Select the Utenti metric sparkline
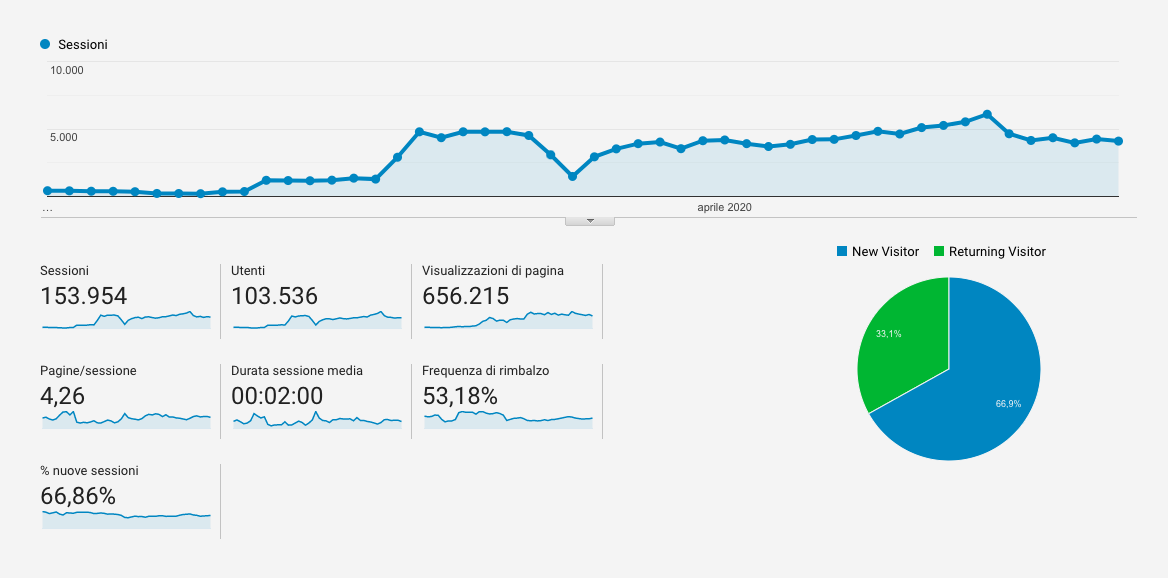The image size is (1168, 578). [317, 320]
